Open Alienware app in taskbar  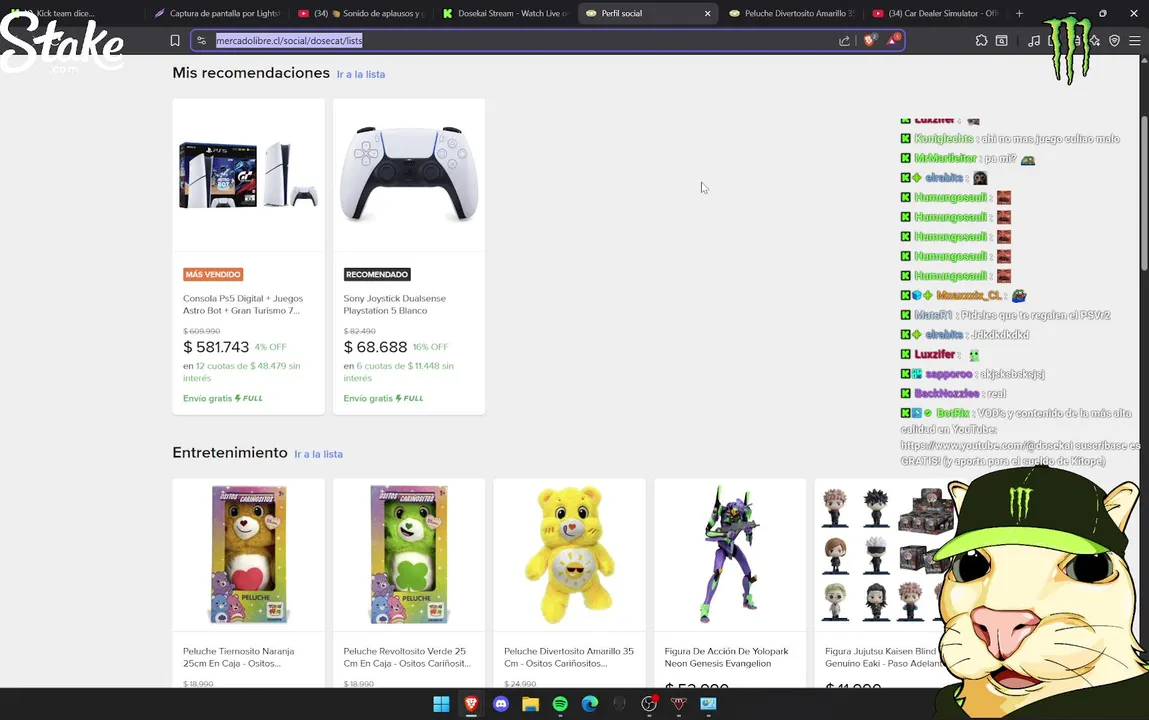click(x=619, y=704)
